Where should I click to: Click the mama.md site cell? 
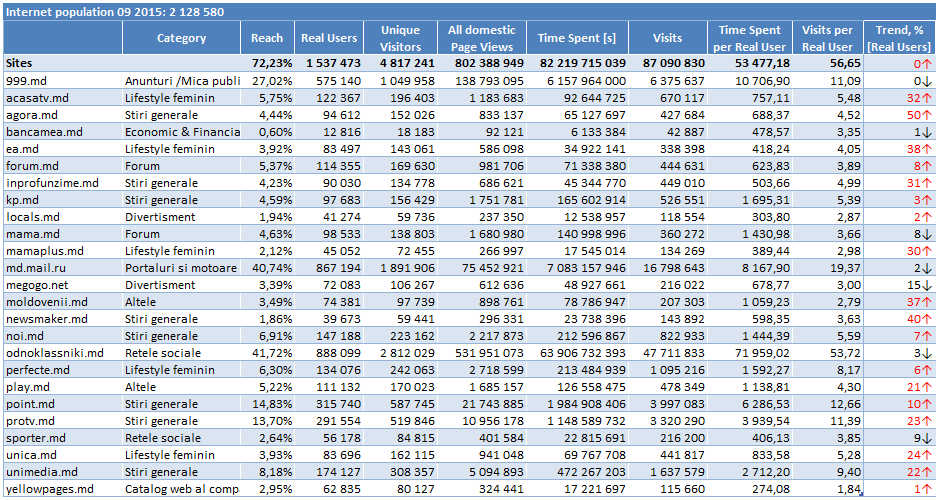click(x=62, y=234)
